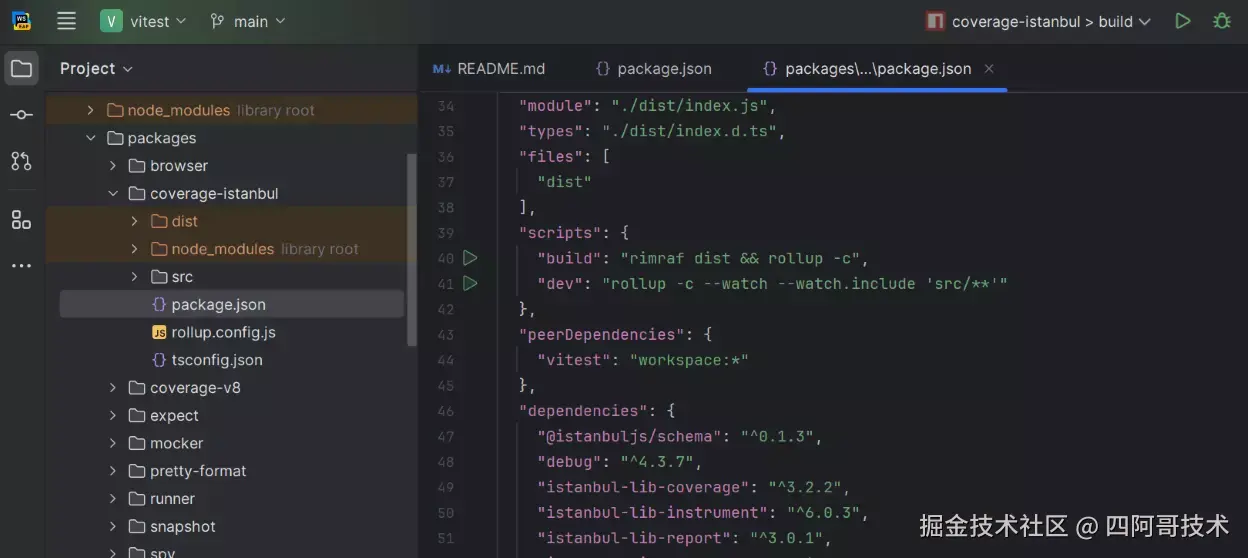Expand the top node_modules library root
Image resolution: width=1248 pixels, height=558 pixels.
[x=90, y=110]
